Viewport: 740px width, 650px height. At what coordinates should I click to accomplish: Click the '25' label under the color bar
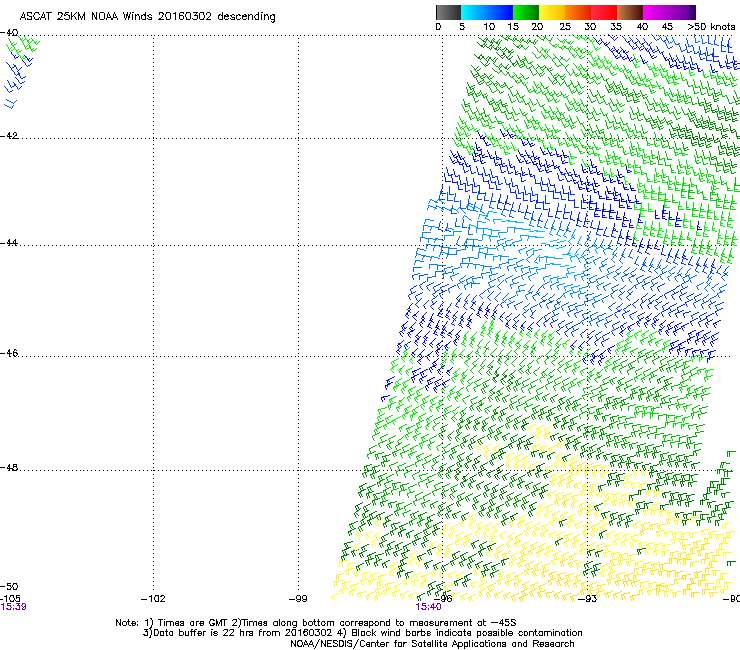click(565, 27)
